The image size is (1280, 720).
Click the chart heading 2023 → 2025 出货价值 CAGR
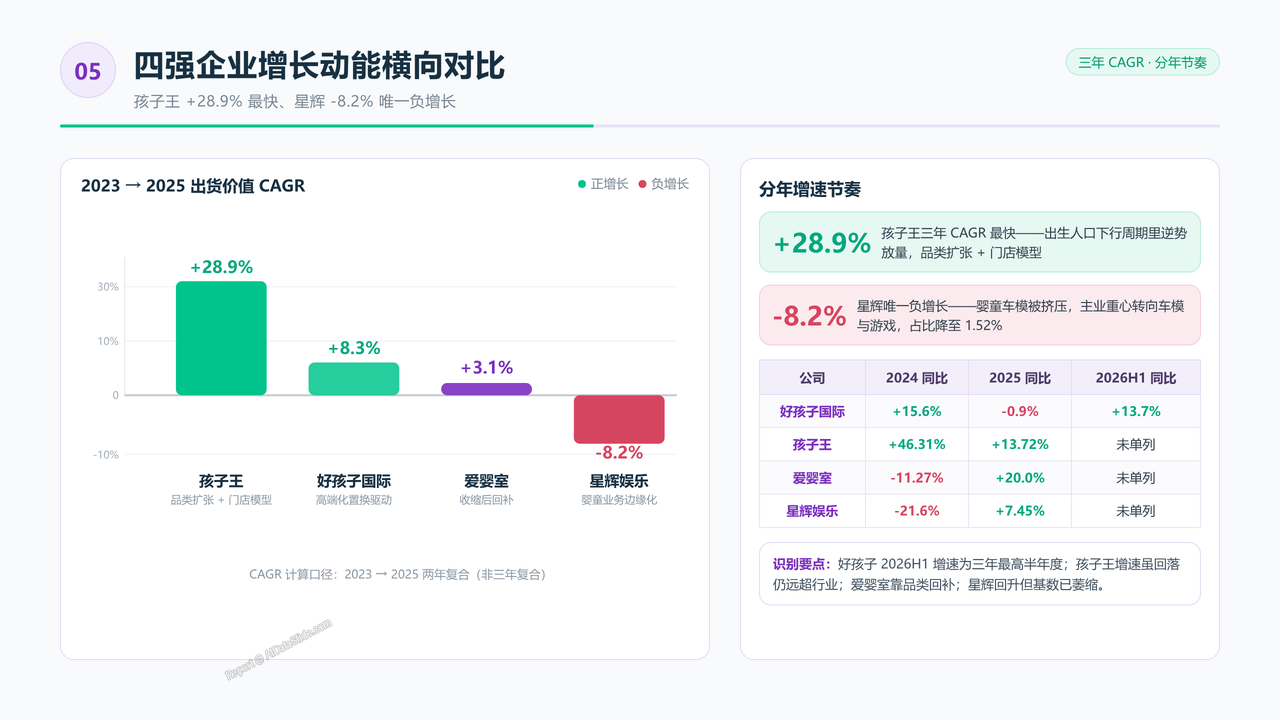pyautogui.click(x=193, y=185)
